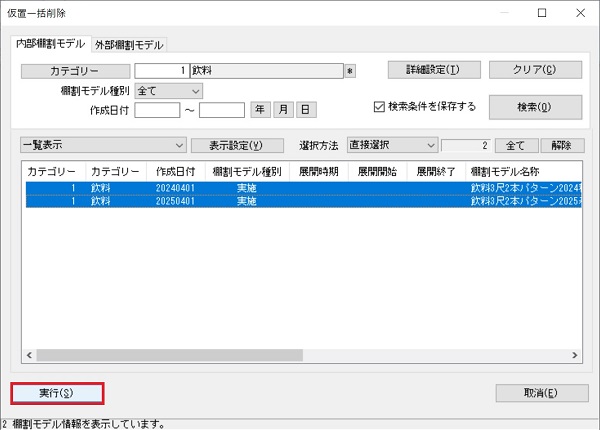Click the 日 day button
This screenshot has width=600, height=430.
click(x=305, y=110)
